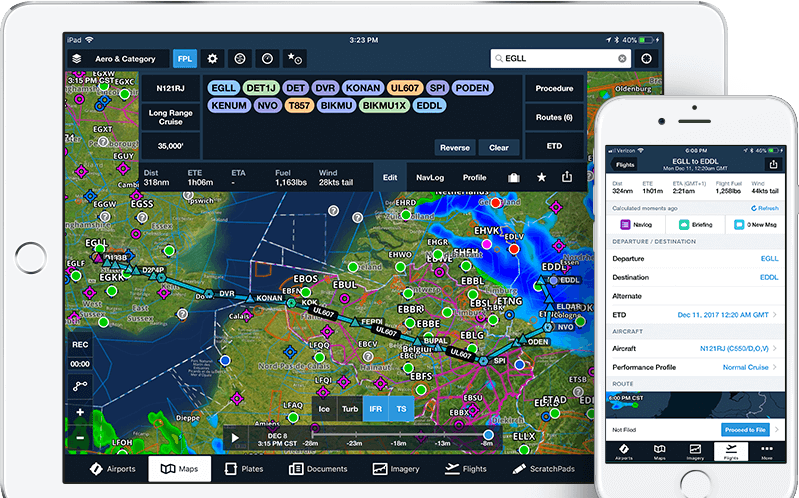
Task: Reverse the flight plan route
Action: (x=455, y=148)
